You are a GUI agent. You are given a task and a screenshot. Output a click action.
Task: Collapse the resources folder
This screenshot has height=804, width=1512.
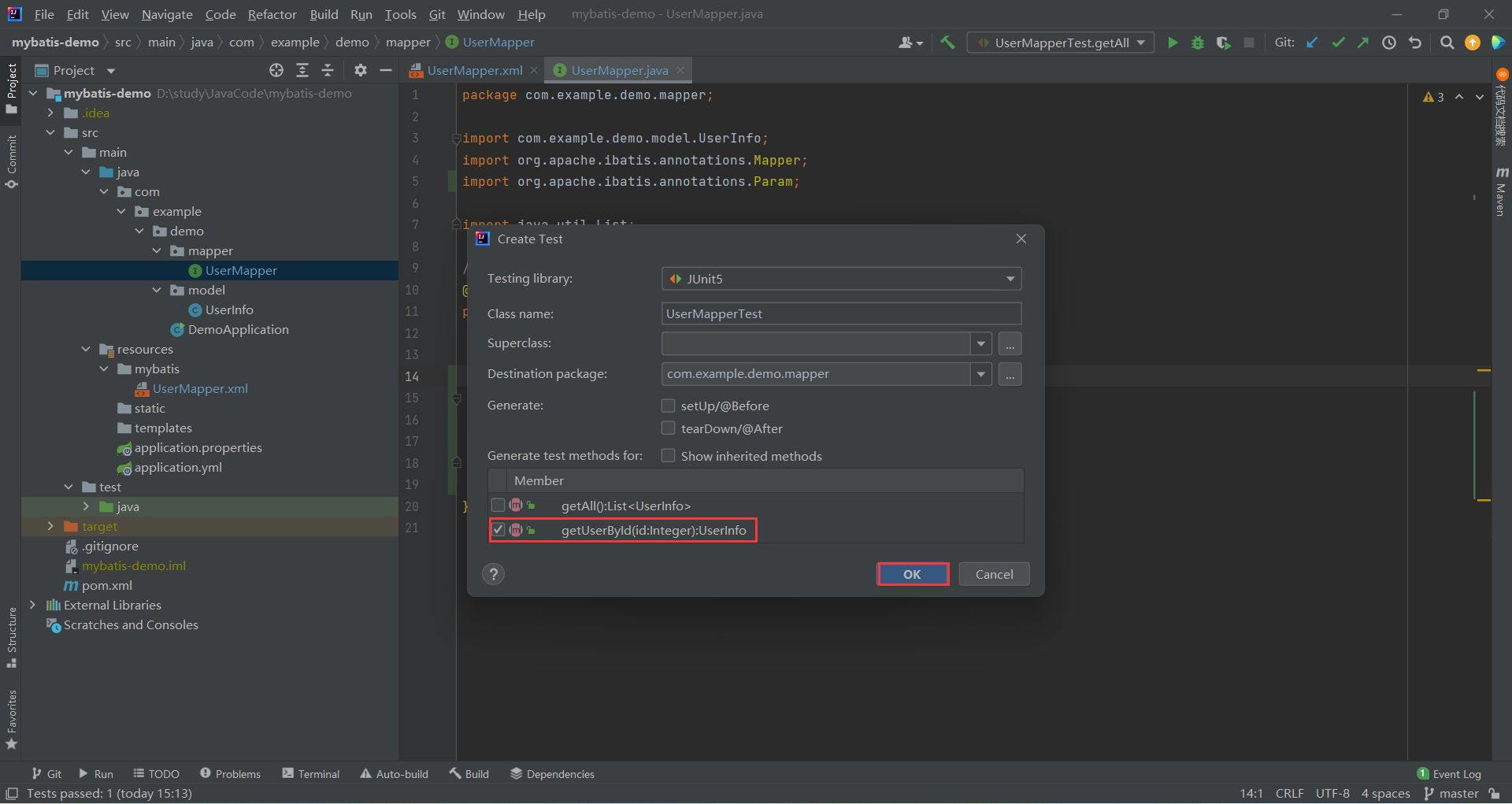[x=86, y=349]
